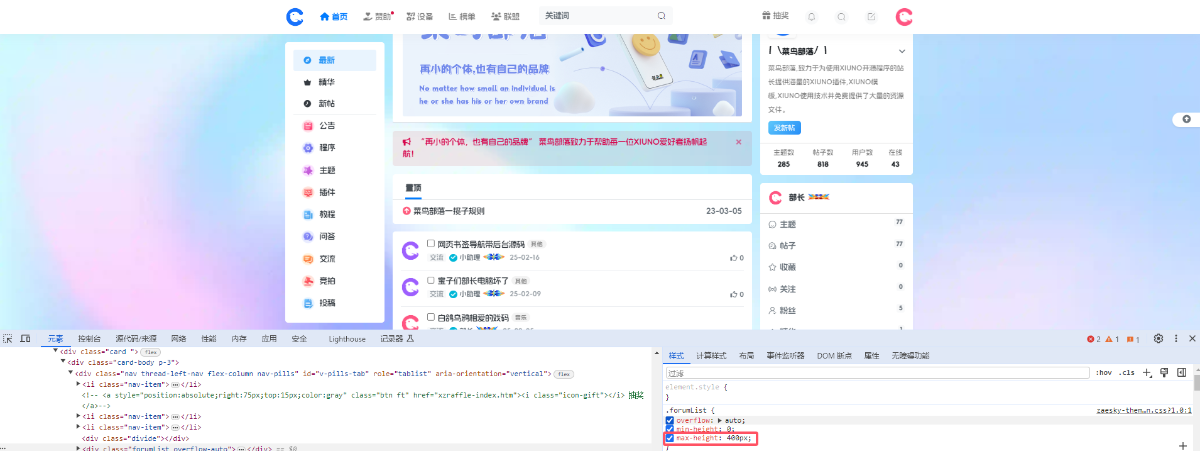The width and height of the screenshot is (1200, 451).
Task: Open the 设备 nav item
Action: [x=419, y=16]
